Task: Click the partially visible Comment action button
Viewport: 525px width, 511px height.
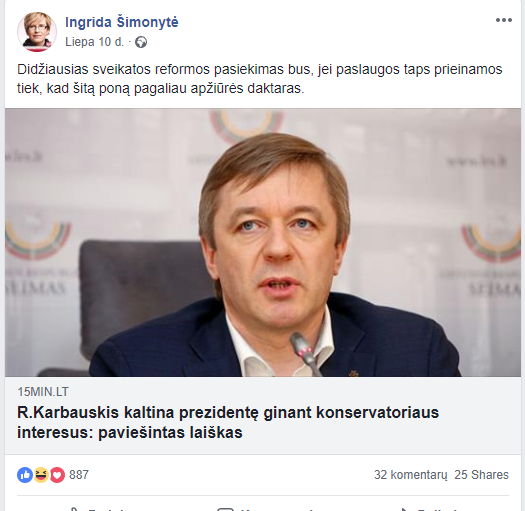Action: (x=265, y=509)
